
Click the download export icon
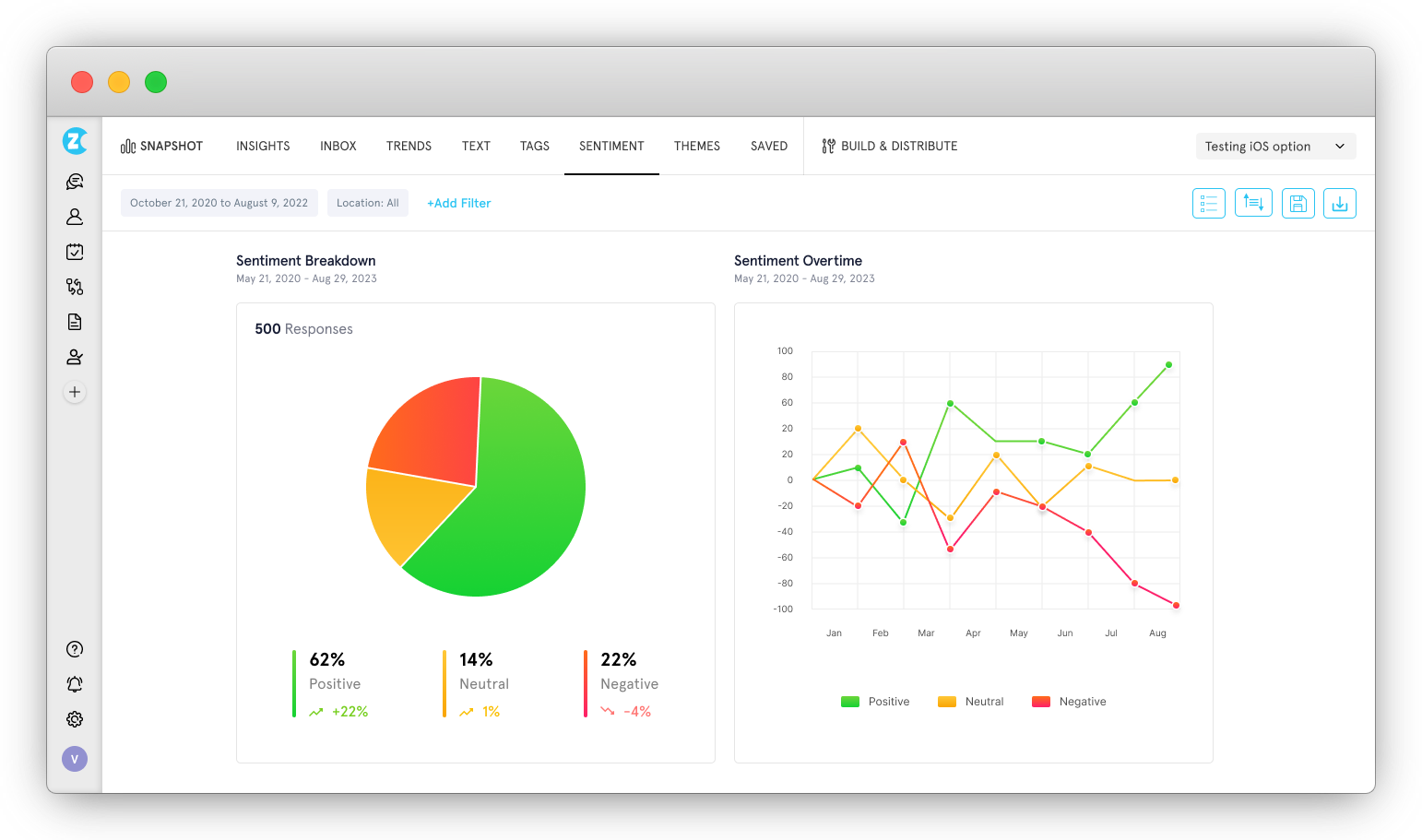click(1339, 203)
